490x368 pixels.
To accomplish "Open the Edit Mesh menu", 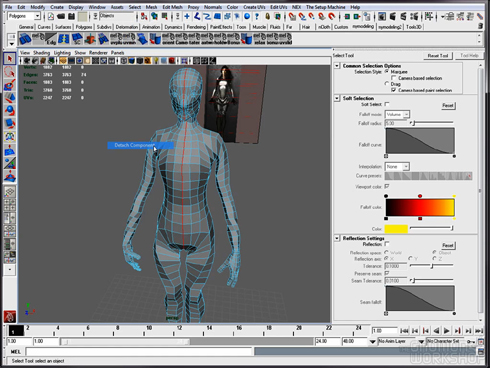I will (172, 7).
